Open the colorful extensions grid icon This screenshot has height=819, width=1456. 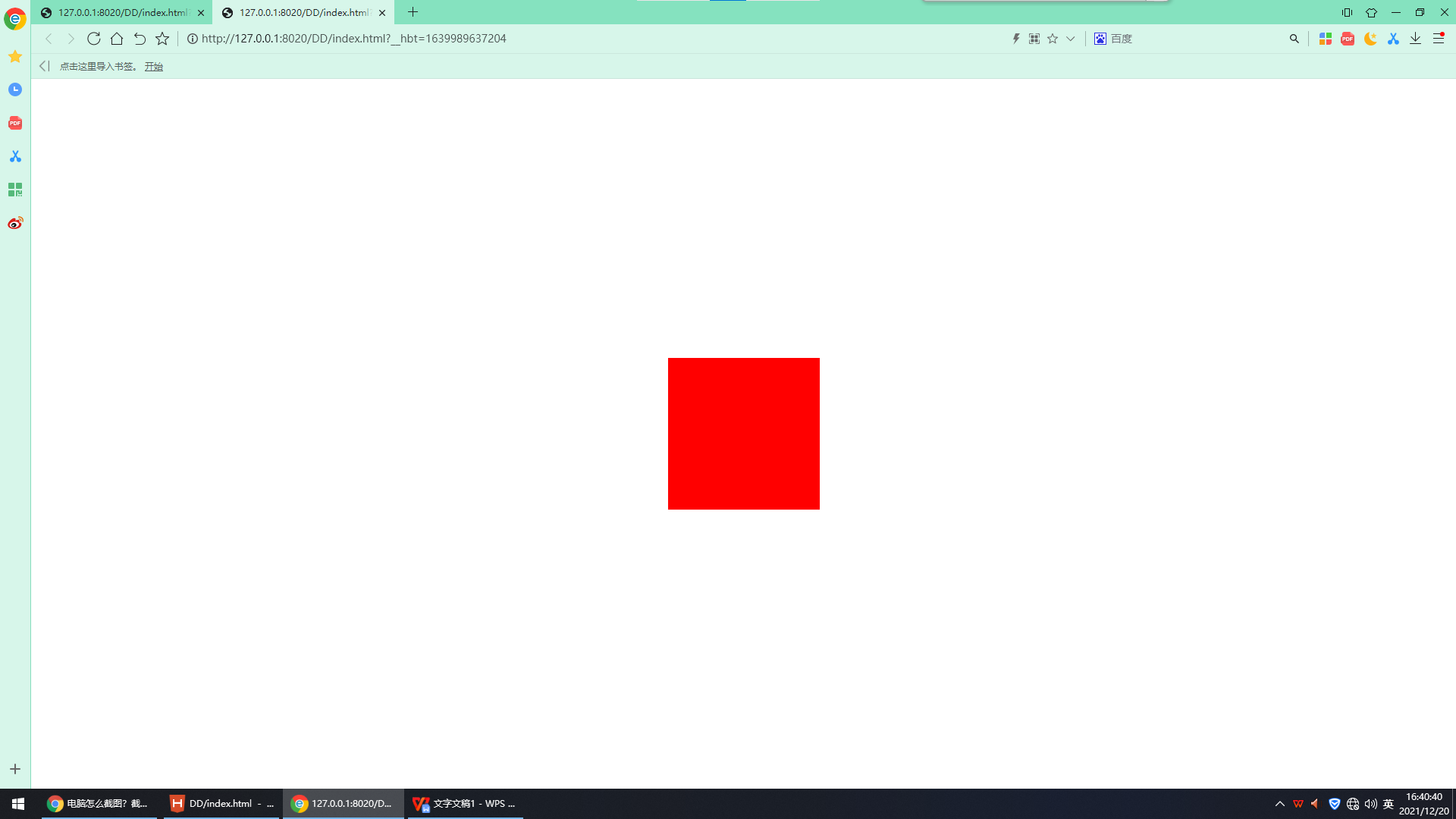(x=1326, y=39)
